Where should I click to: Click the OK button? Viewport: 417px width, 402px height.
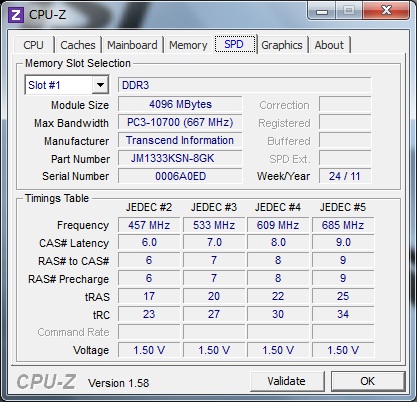[x=368, y=381]
